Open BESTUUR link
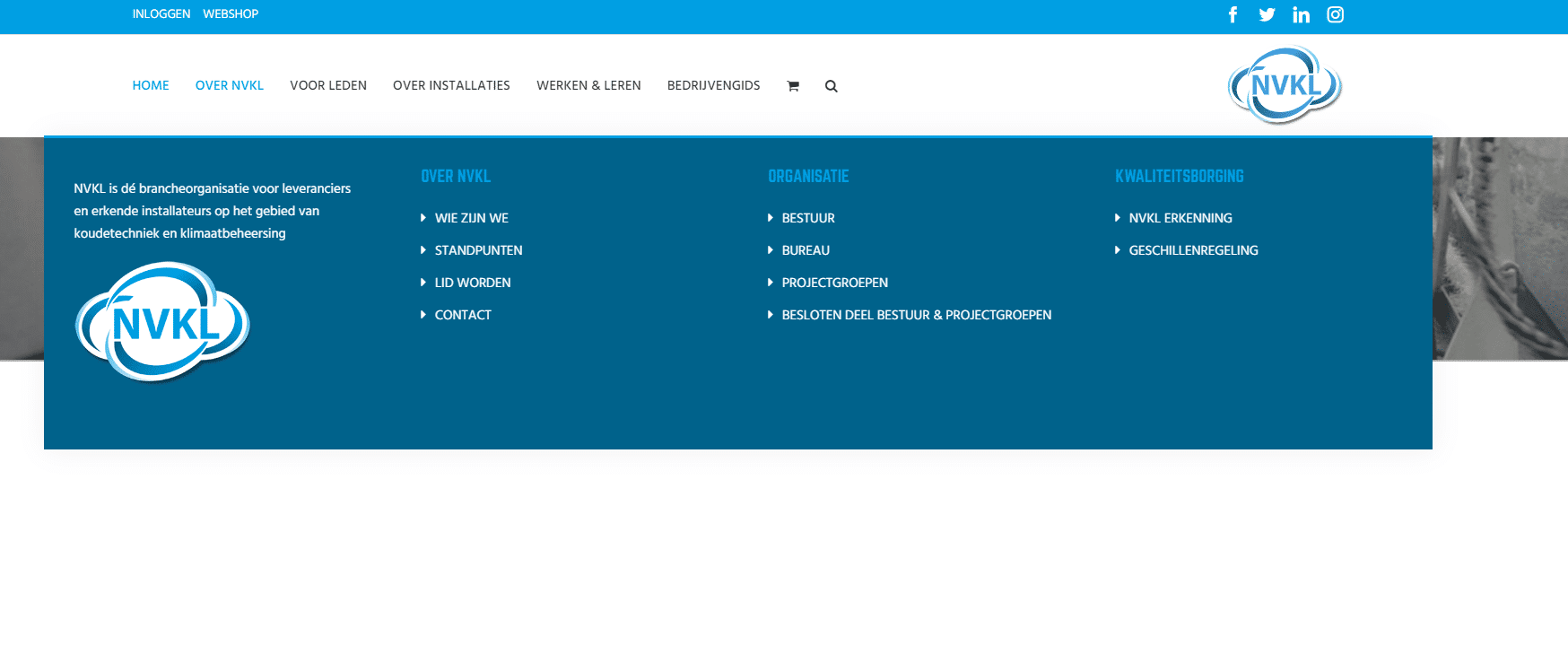 pos(808,218)
